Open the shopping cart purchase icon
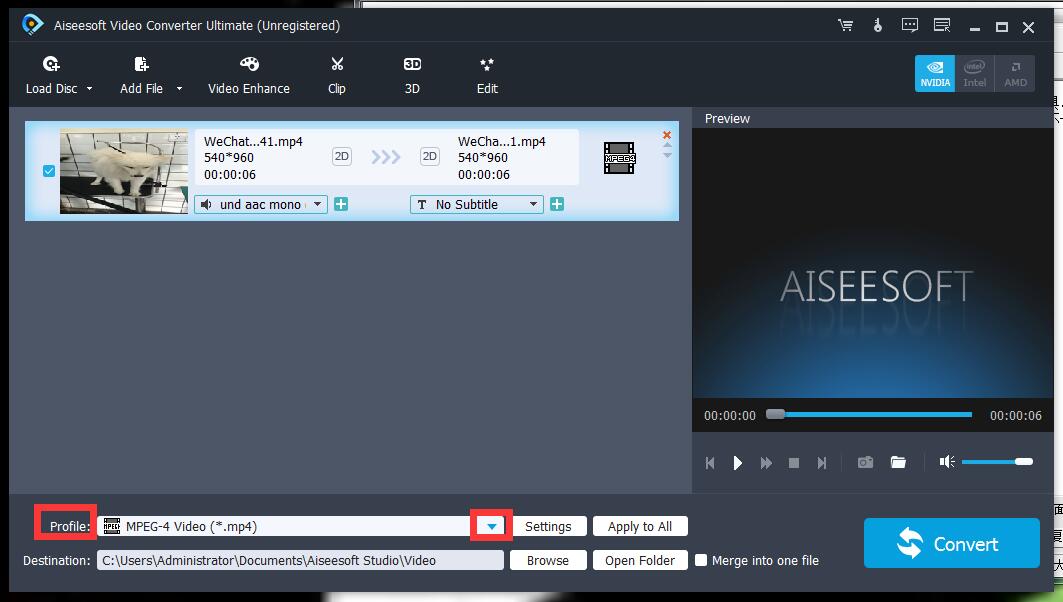Viewport: 1063px width, 602px height. click(x=845, y=26)
